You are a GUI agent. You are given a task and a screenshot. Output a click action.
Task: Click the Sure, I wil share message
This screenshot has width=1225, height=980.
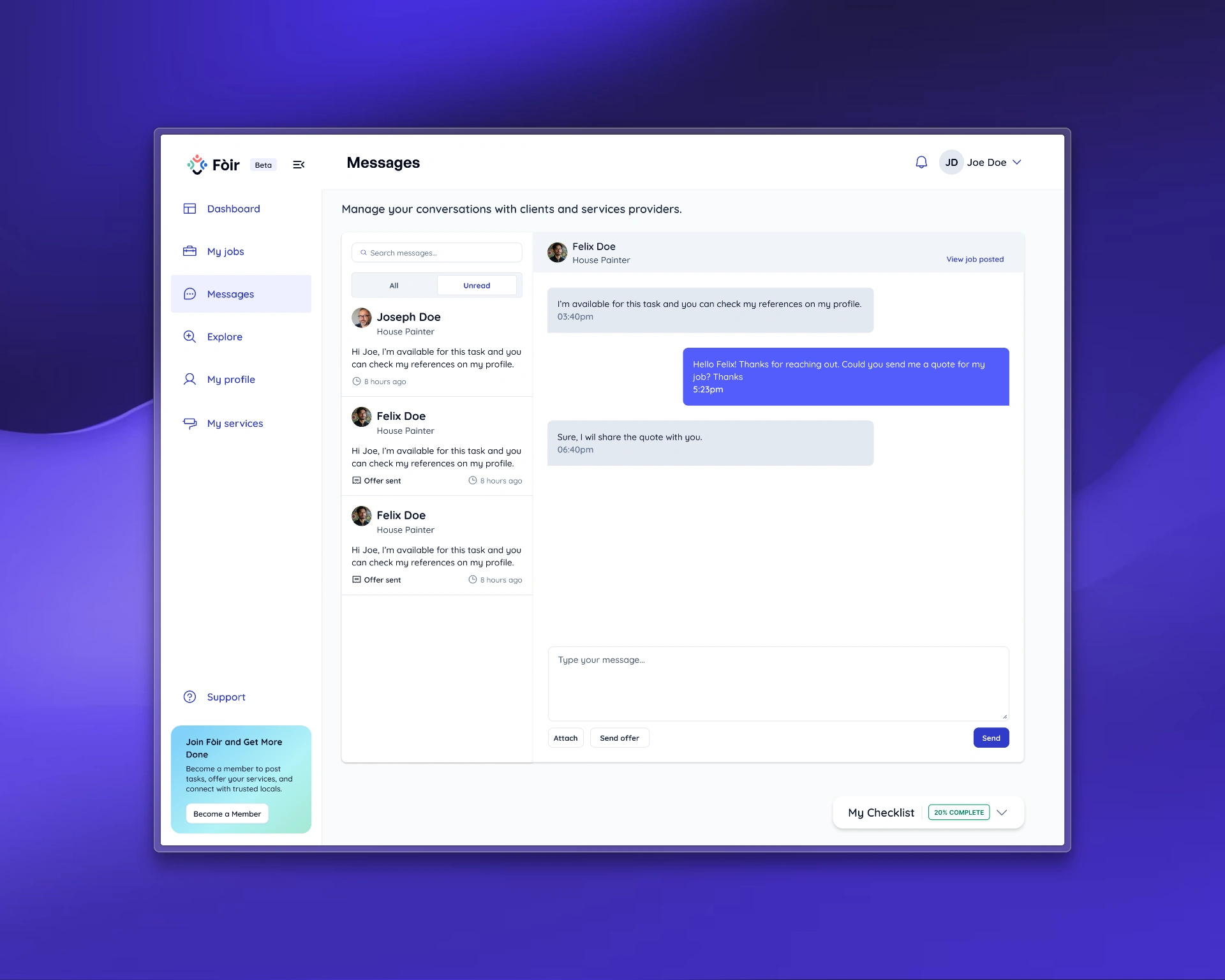[x=711, y=443]
